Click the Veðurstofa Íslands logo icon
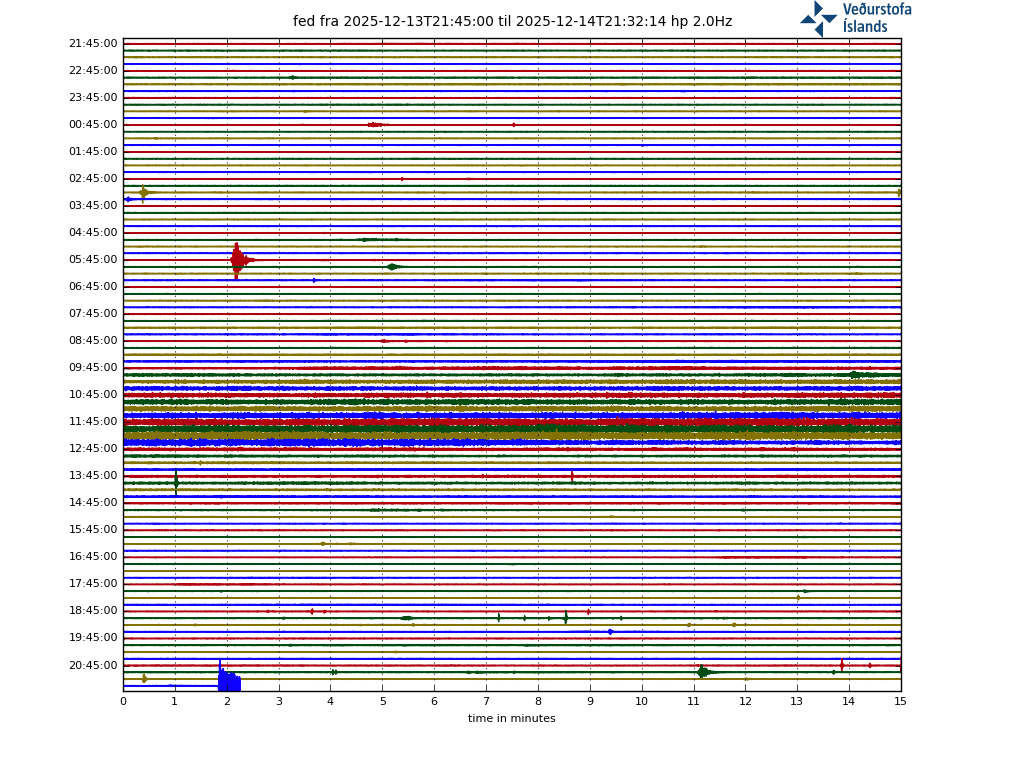1024x768 pixels. click(x=818, y=18)
